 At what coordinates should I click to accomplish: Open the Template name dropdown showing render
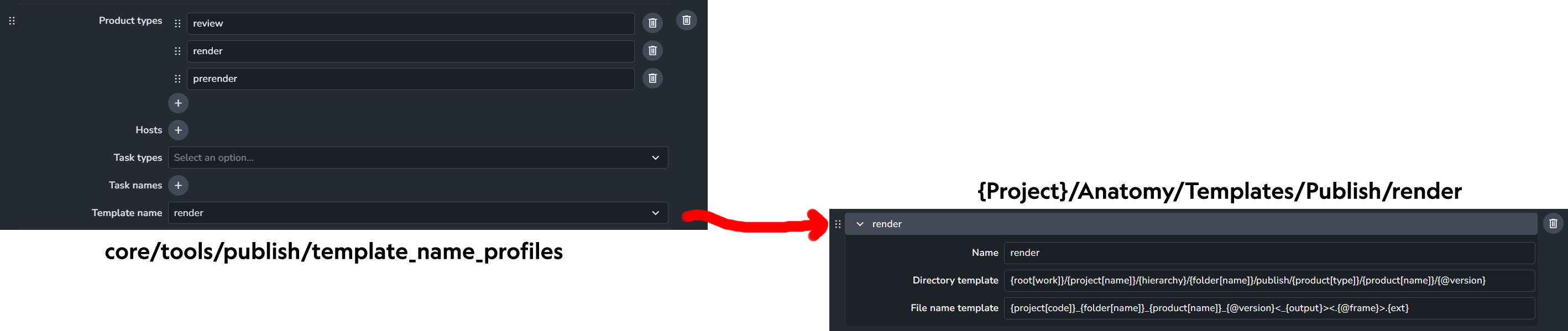coord(418,213)
